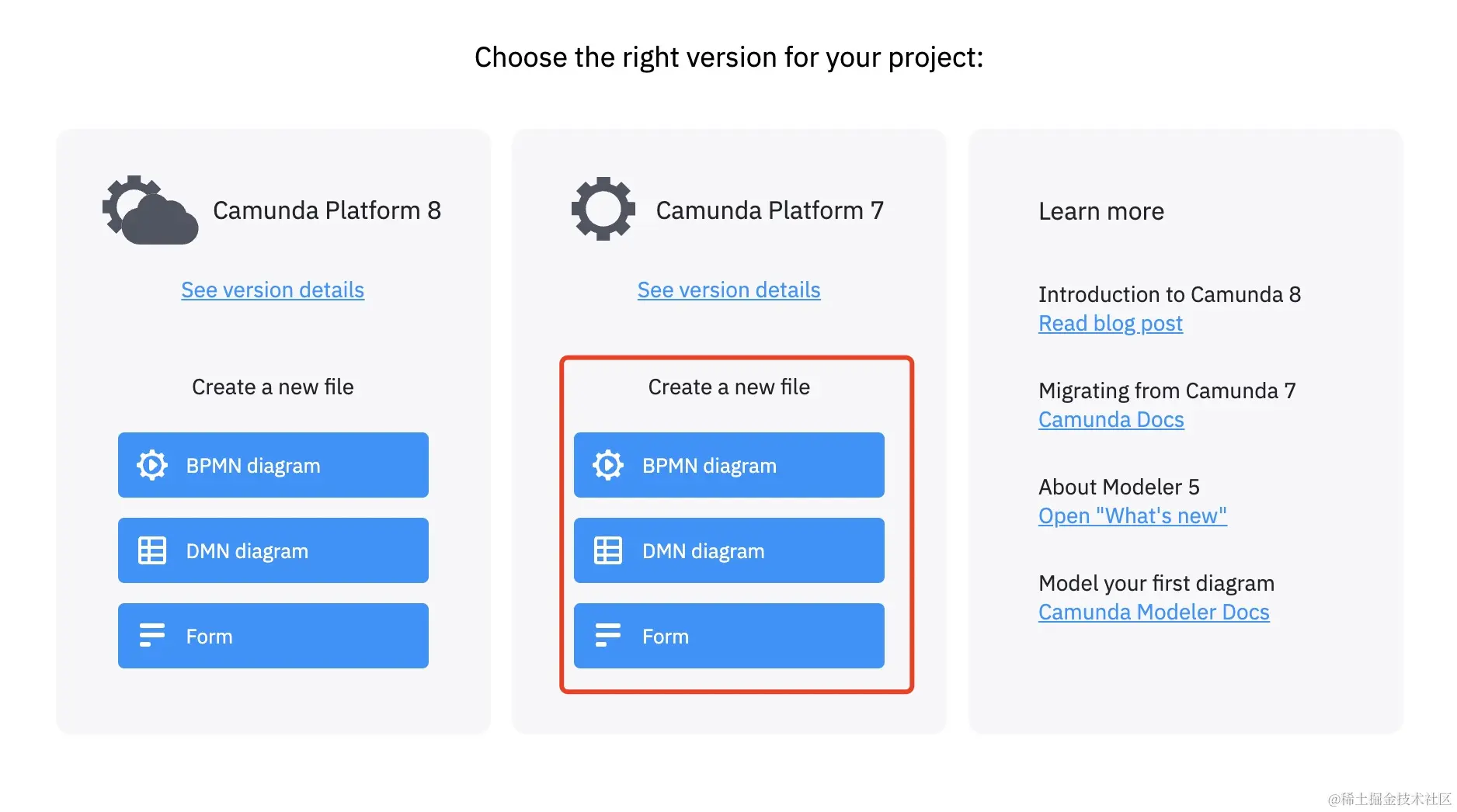
Task: Create a new Form for Camunda Platform 8
Action: (x=273, y=636)
